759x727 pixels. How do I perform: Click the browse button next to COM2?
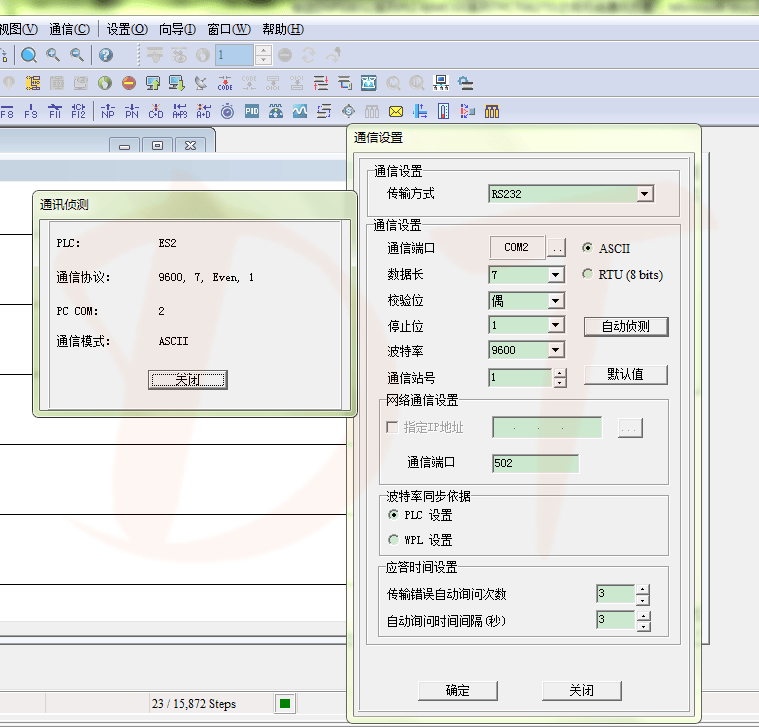[557, 248]
